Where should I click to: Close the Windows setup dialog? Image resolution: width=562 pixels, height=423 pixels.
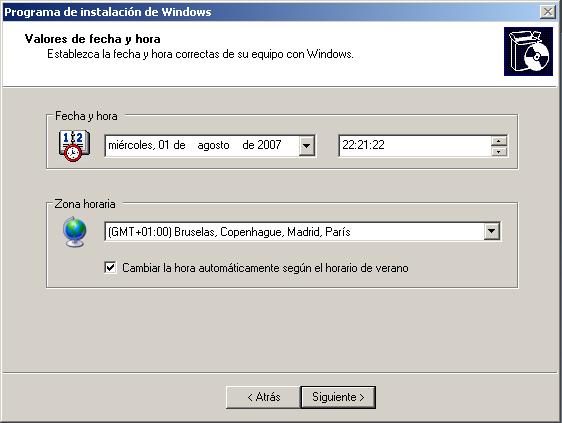pyautogui.click(x=548, y=12)
